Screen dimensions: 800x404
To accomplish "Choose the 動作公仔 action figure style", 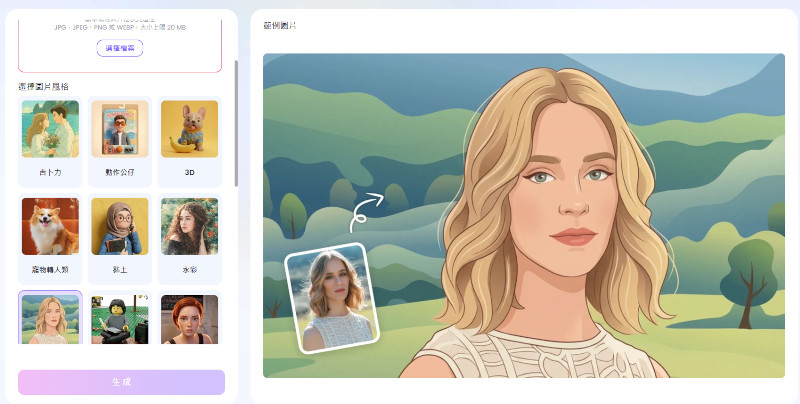I will tap(120, 129).
